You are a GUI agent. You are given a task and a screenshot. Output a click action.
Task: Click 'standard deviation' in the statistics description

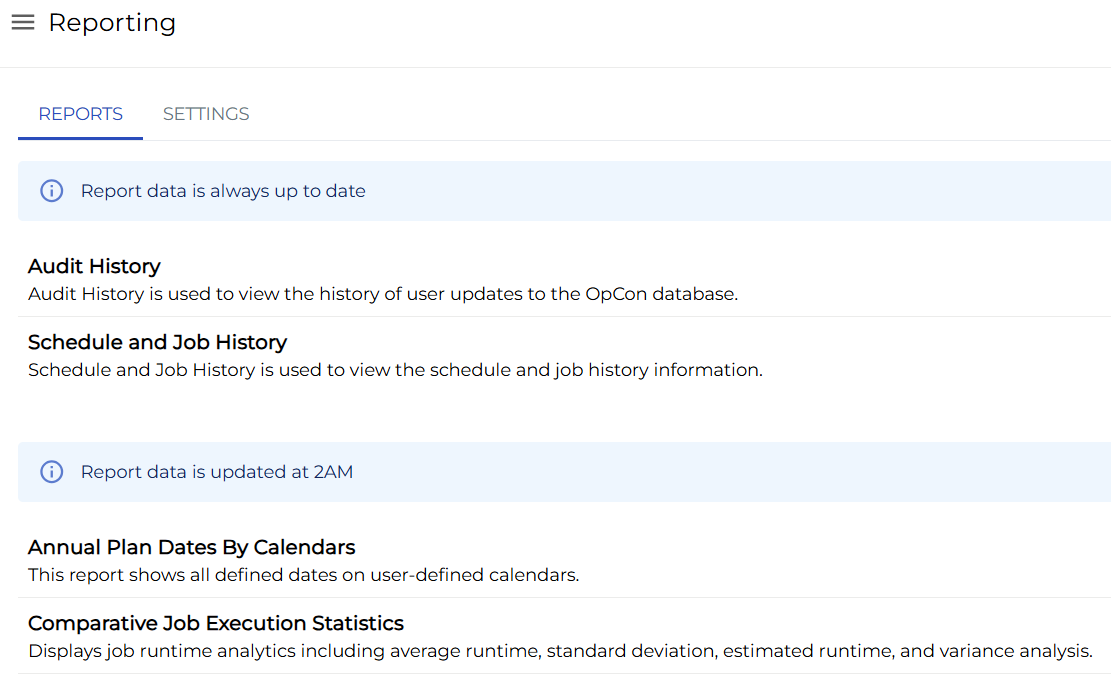coord(634,651)
